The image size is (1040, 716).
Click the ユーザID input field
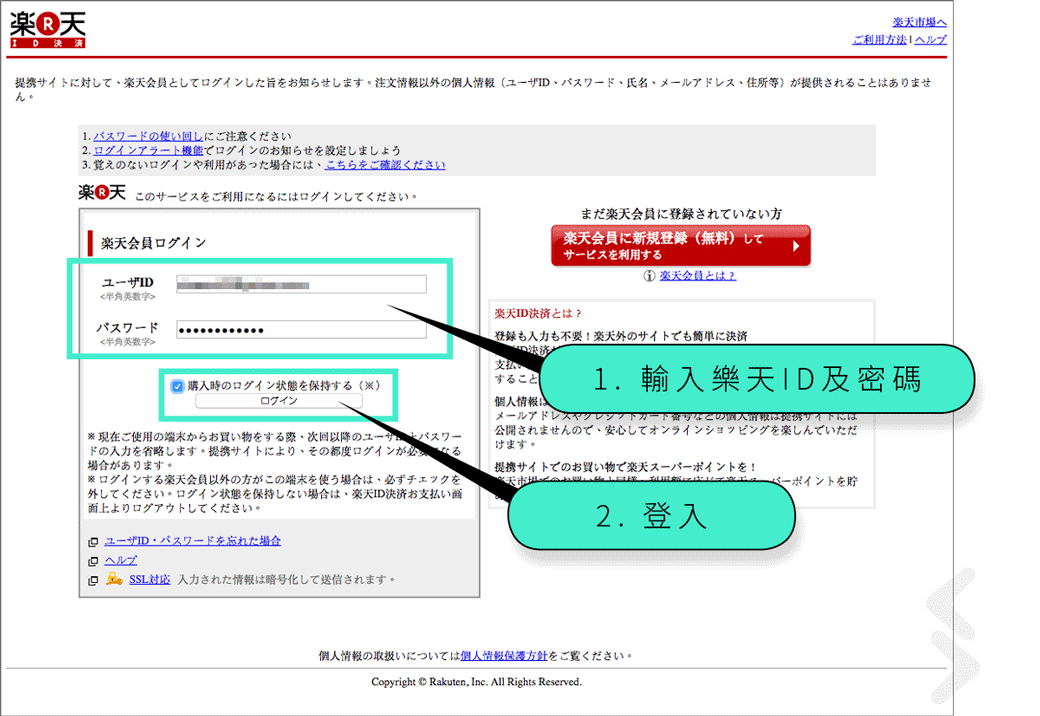point(301,284)
